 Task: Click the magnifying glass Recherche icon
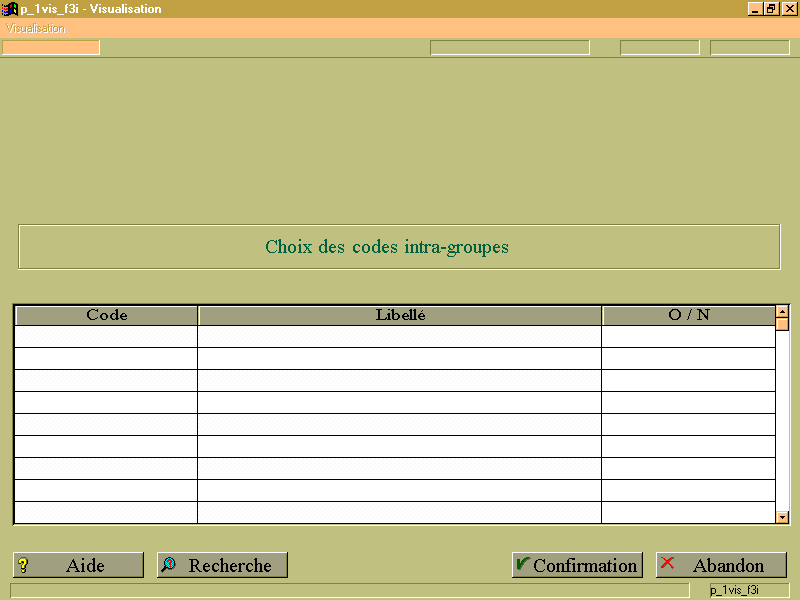click(168, 564)
